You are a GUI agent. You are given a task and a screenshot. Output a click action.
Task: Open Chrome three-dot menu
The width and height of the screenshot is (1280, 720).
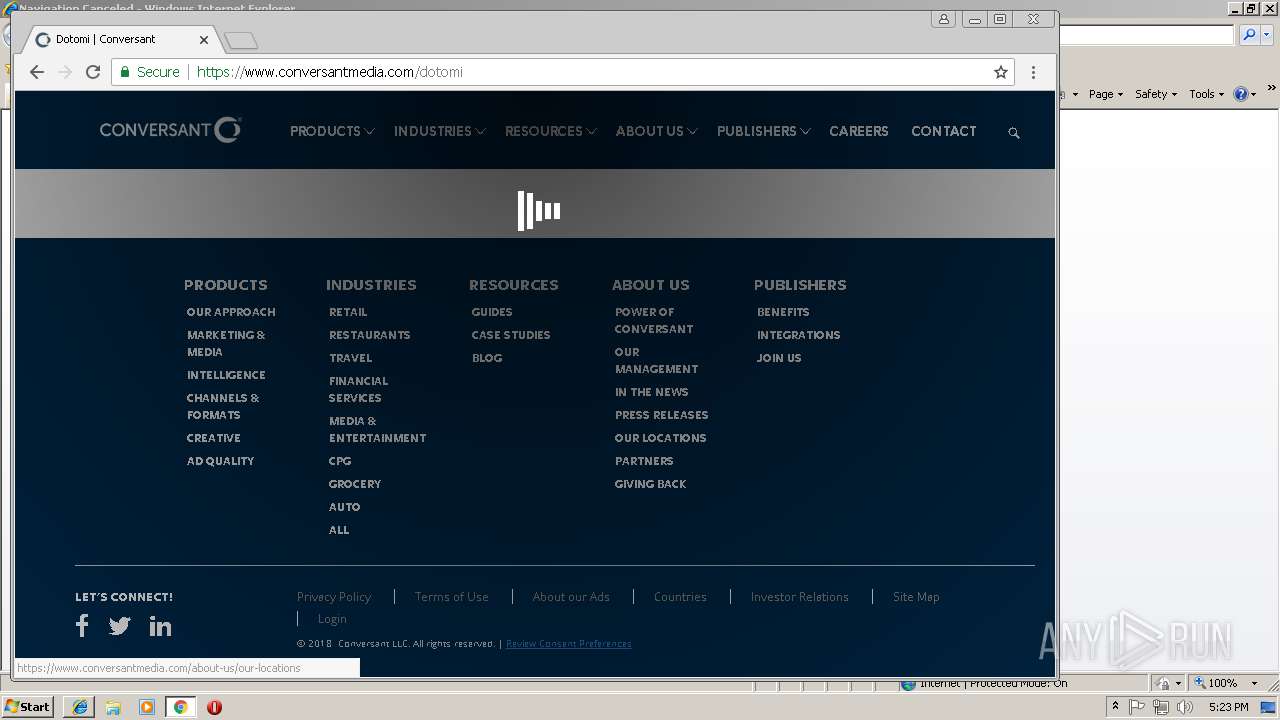pos(1033,72)
